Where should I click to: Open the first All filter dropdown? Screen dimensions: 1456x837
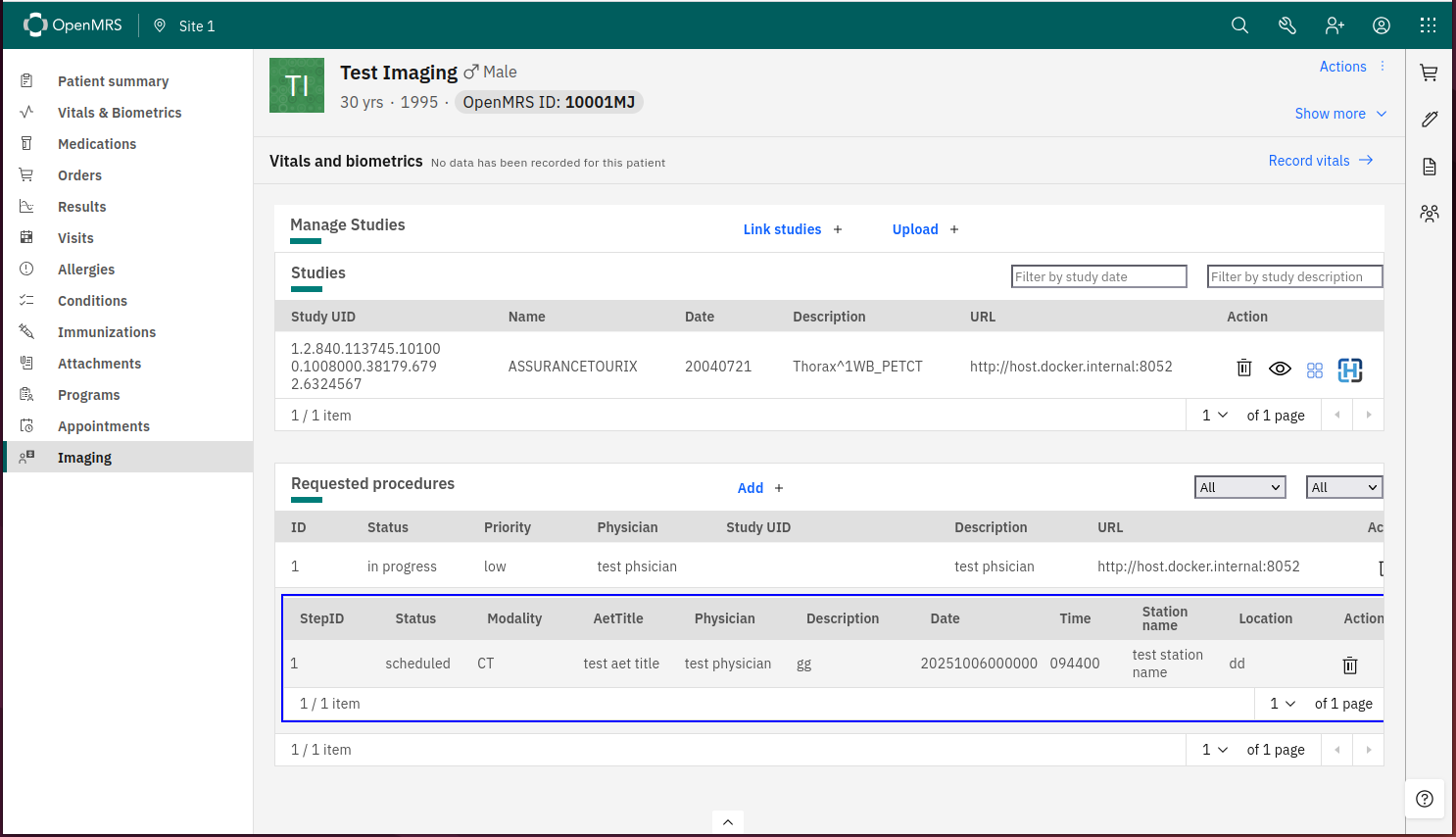pyautogui.click(x=1239, y=487)
